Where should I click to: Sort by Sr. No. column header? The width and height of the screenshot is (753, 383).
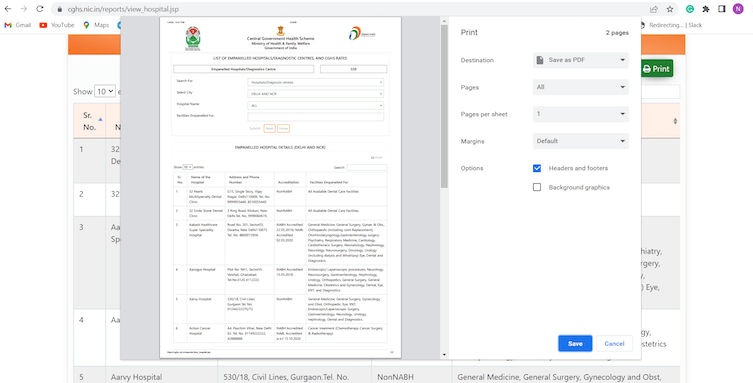[89, 121]
